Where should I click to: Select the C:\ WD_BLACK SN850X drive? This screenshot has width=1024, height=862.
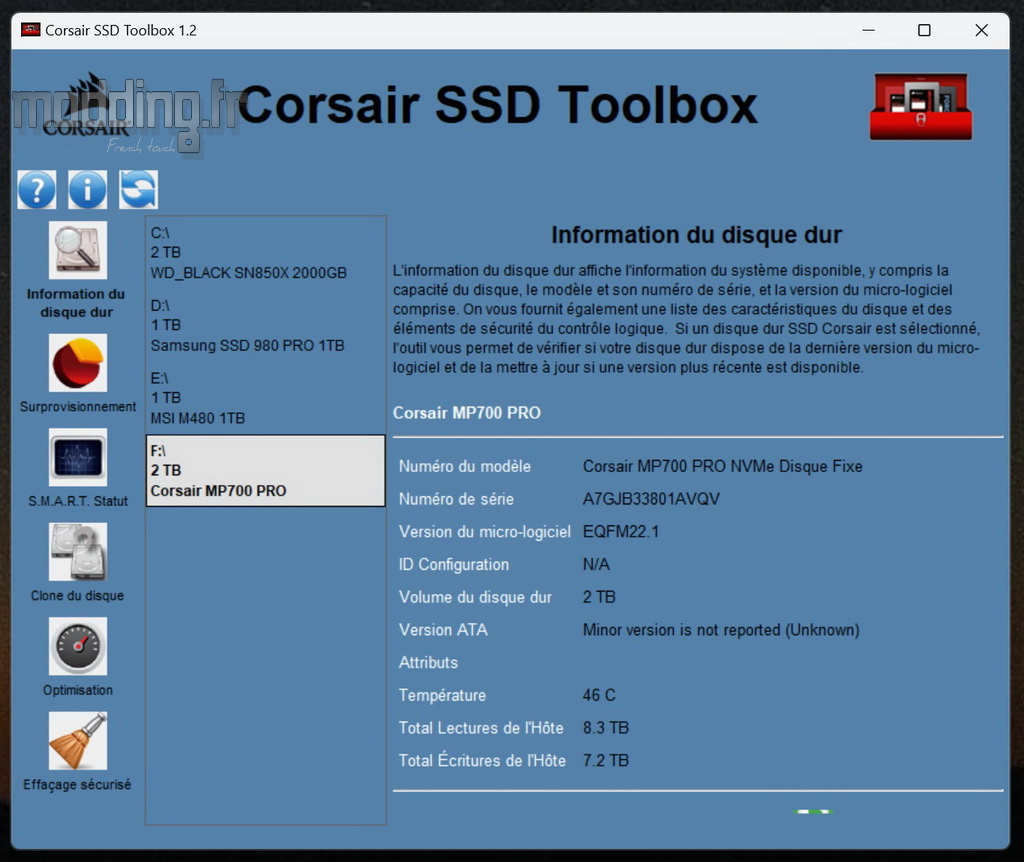click(x=266, y=253)
